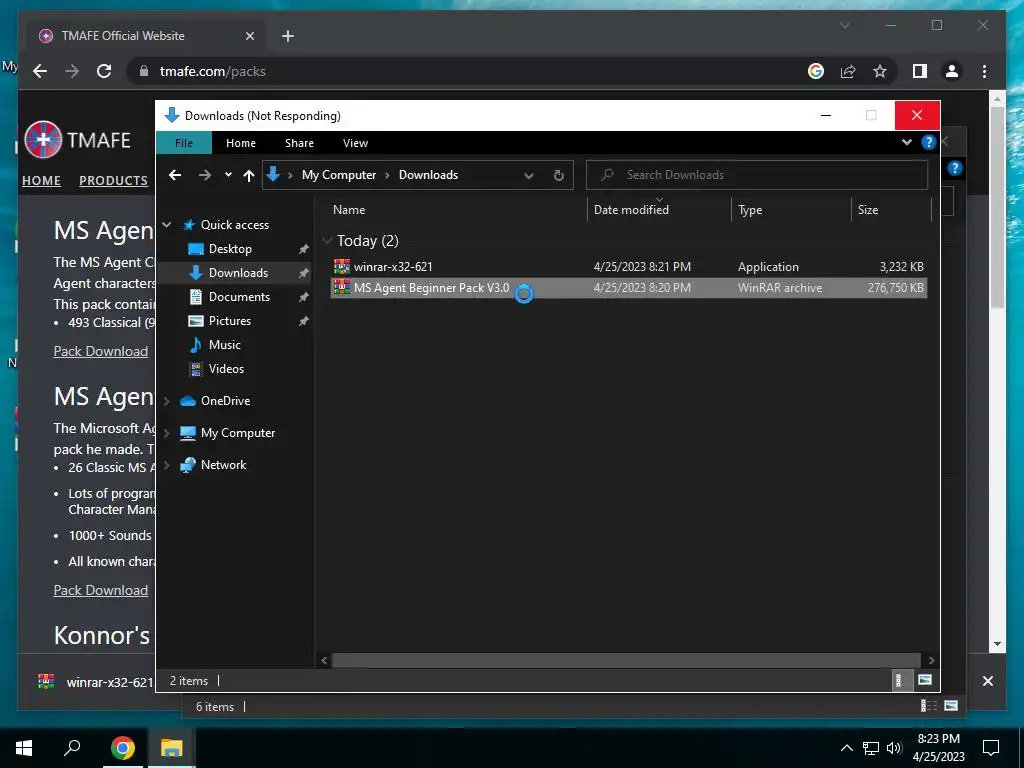Click File Explorer icon in taskbar
Screen dimensions: 1024x768
coord(172,747)
